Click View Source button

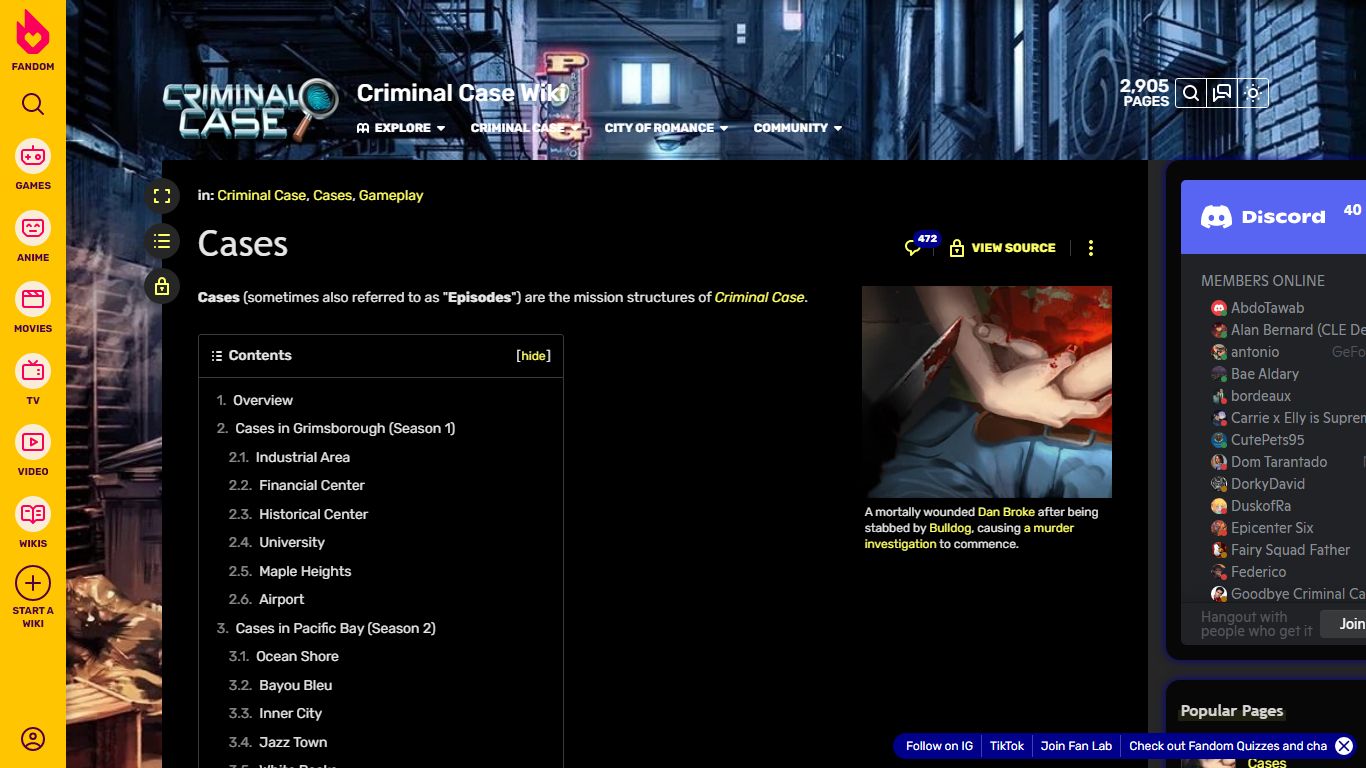(x=1002, y=248)
